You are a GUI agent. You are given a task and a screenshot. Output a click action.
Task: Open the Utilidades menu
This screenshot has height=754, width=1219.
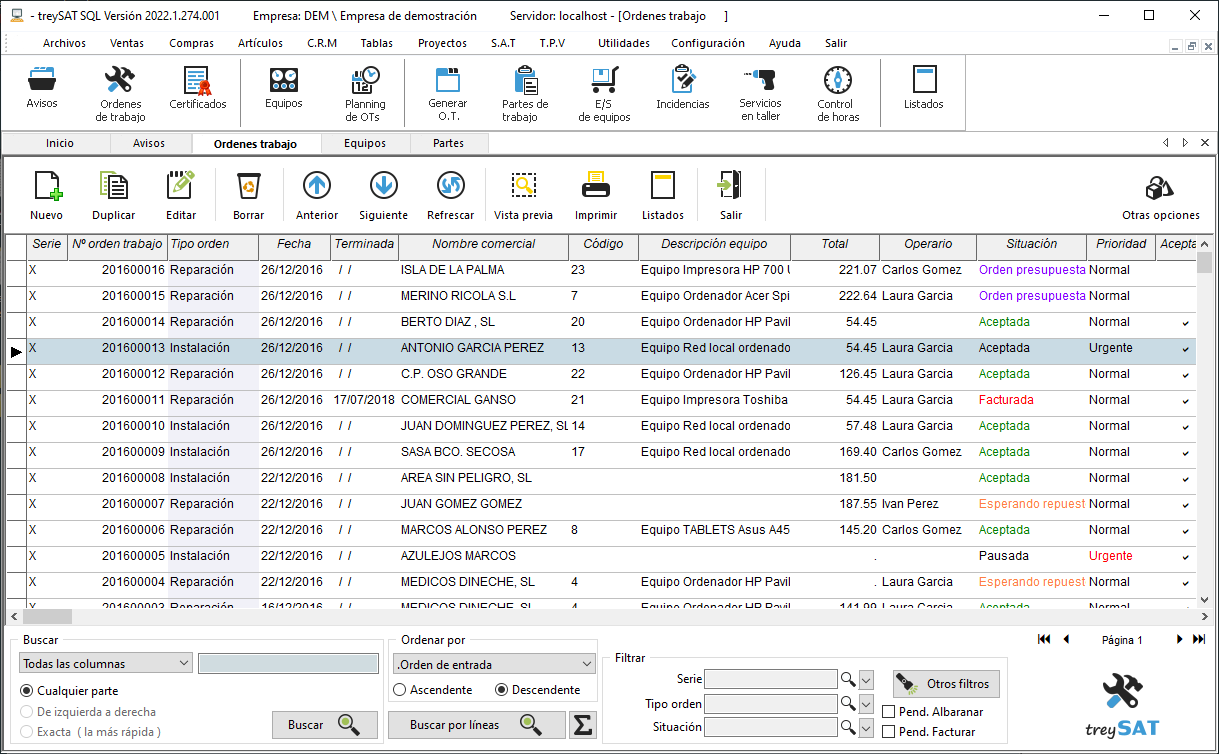click(624, 43)
